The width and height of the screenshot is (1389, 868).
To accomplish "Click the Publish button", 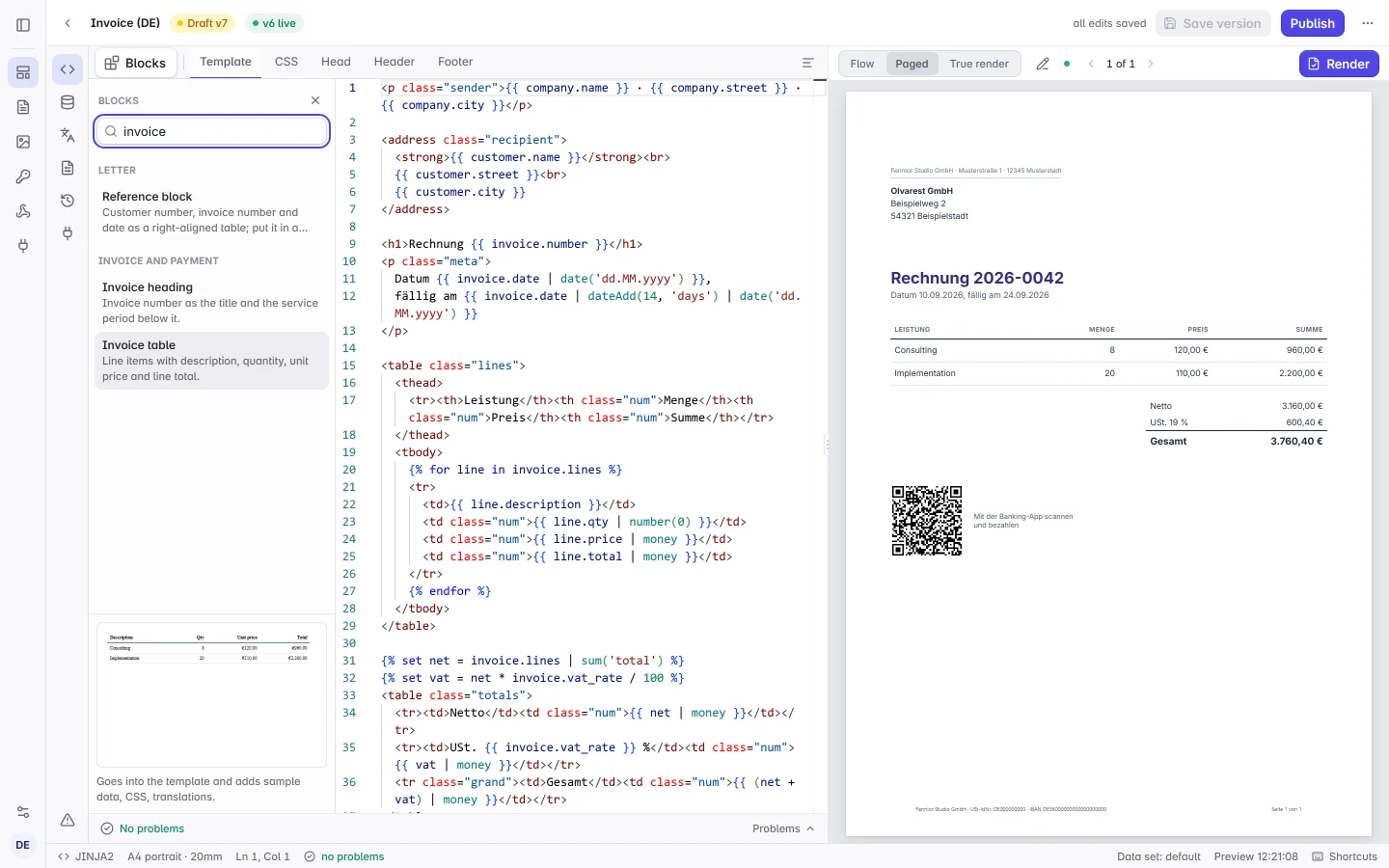I will click(1313, 23).
